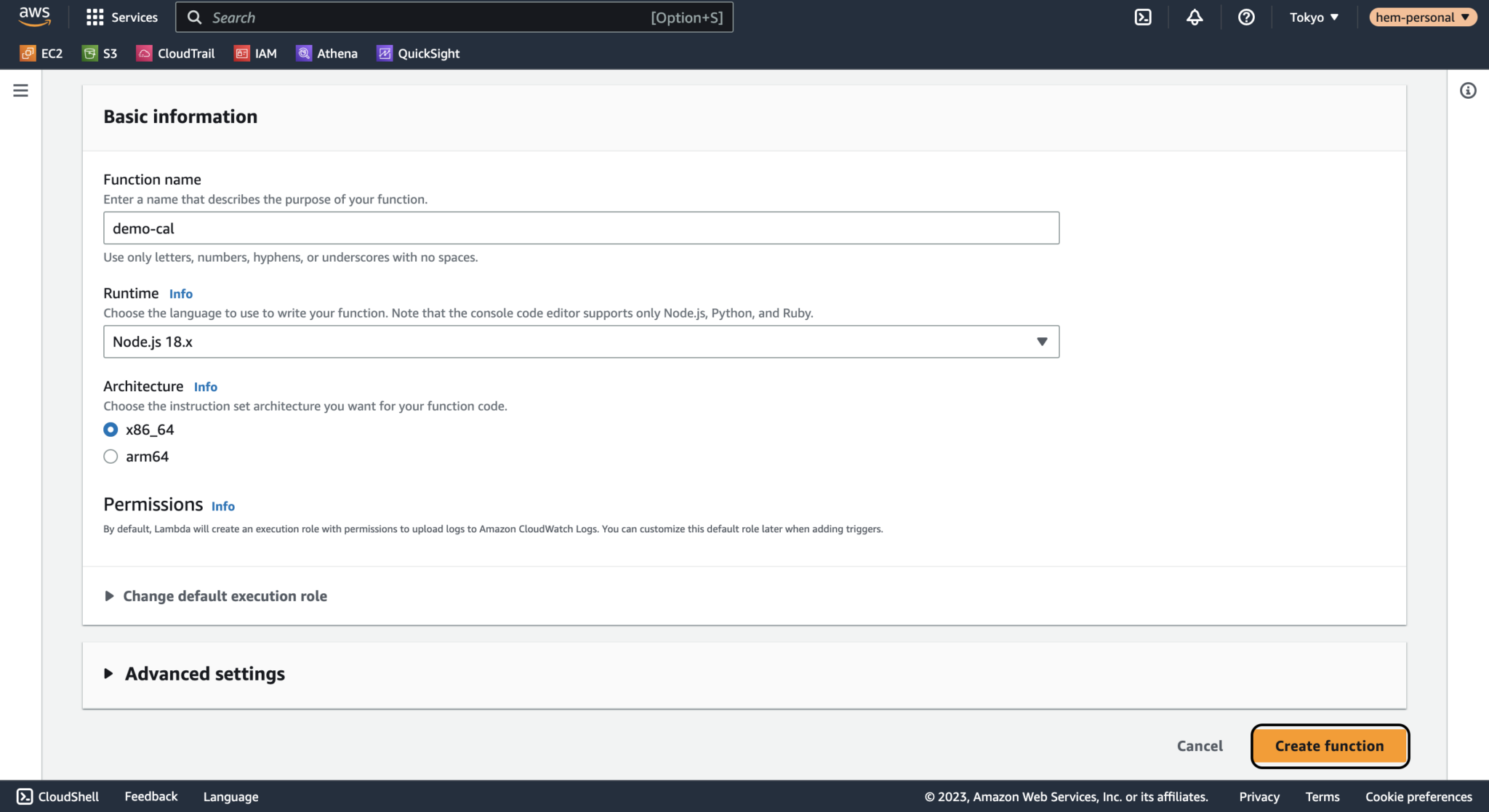Viewport: 1489px width, 812px height.
Task: Open the left sidebar hamburger menu
Action: click(20, 90)
